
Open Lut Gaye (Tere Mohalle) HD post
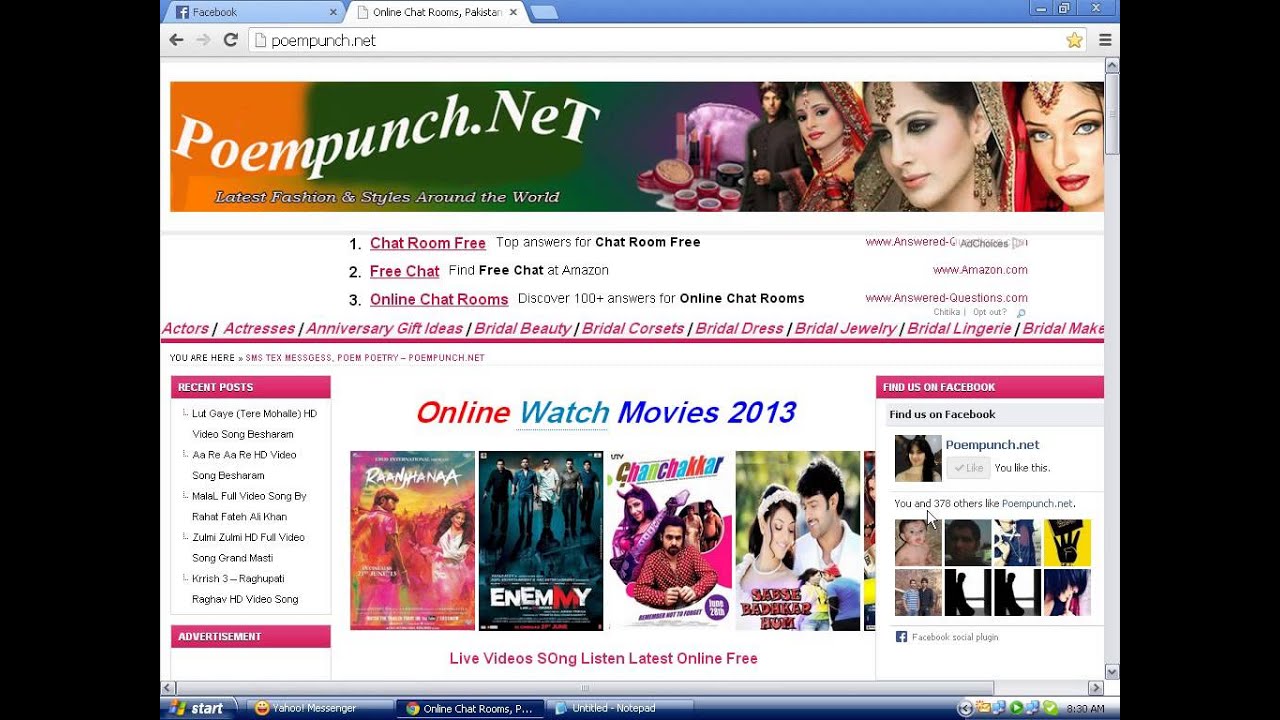pos(254,424)
